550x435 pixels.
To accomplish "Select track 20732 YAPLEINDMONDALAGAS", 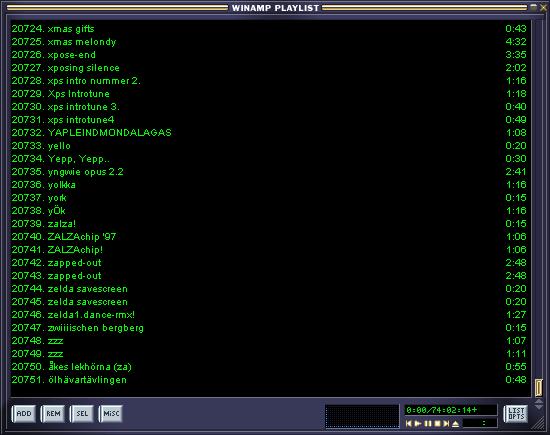I will (x=269, y=133).
